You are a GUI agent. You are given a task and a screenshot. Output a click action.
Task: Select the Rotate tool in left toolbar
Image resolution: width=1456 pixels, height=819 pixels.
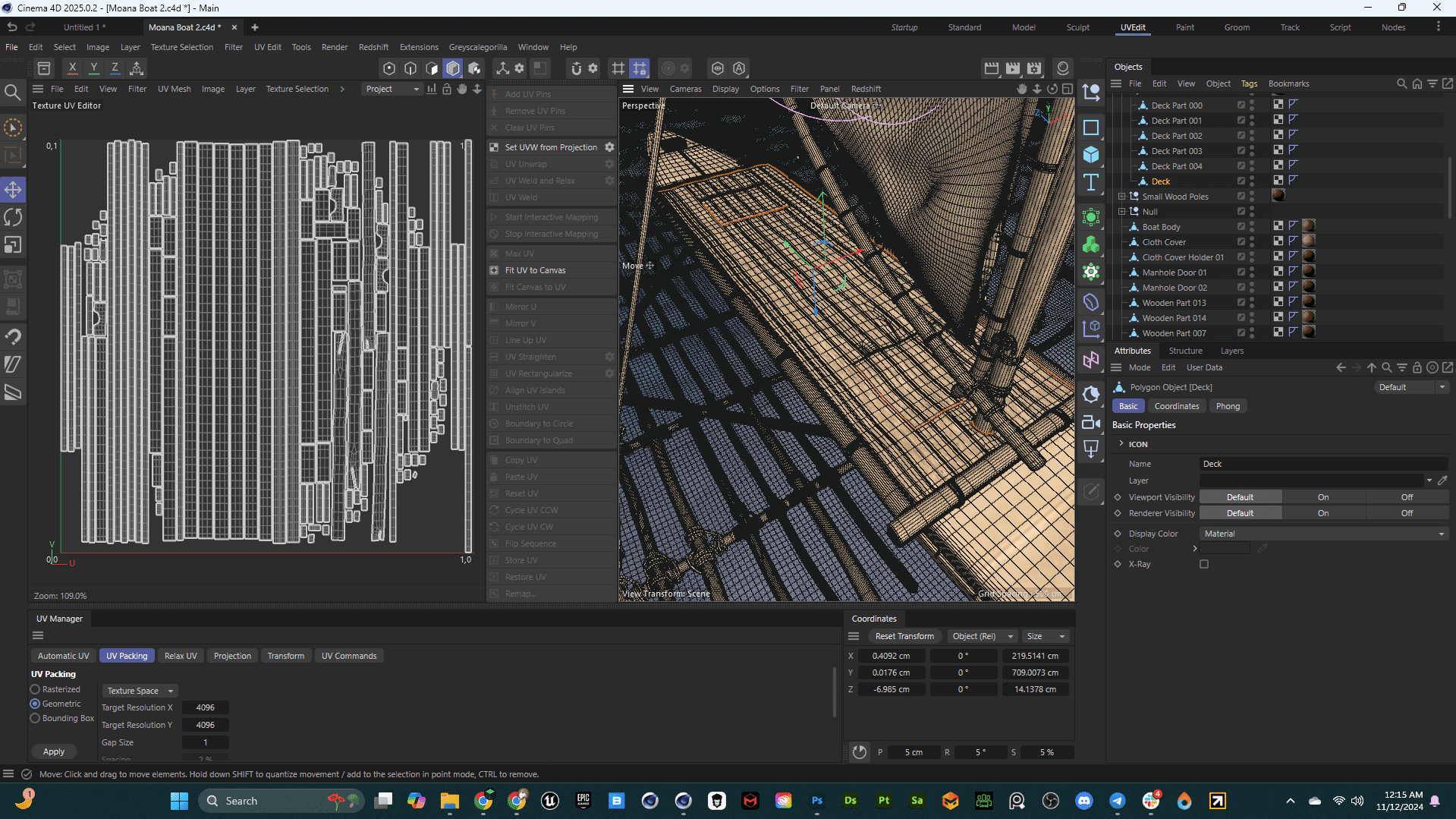13,217
